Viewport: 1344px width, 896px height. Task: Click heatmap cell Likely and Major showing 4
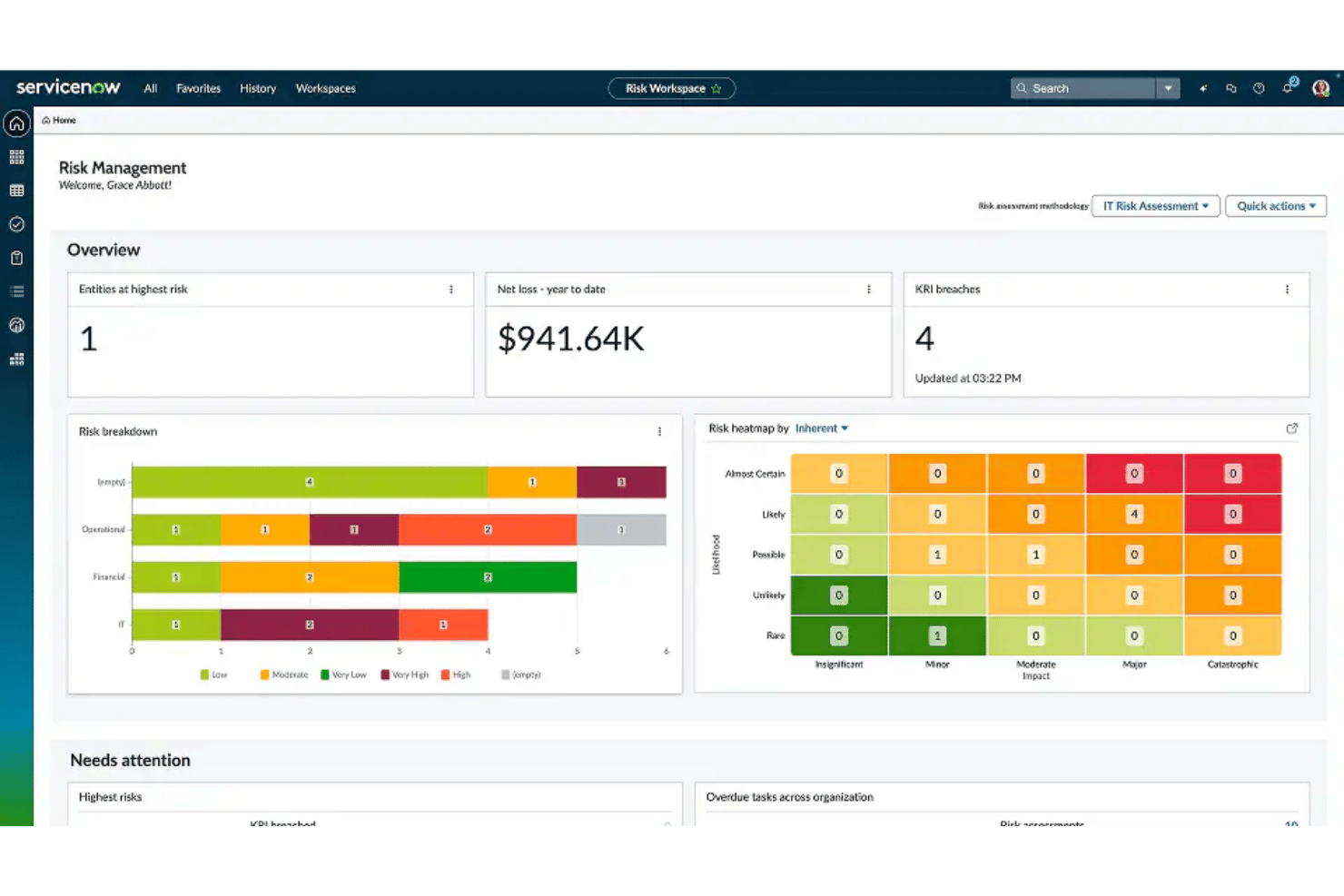pos(1134,514)
